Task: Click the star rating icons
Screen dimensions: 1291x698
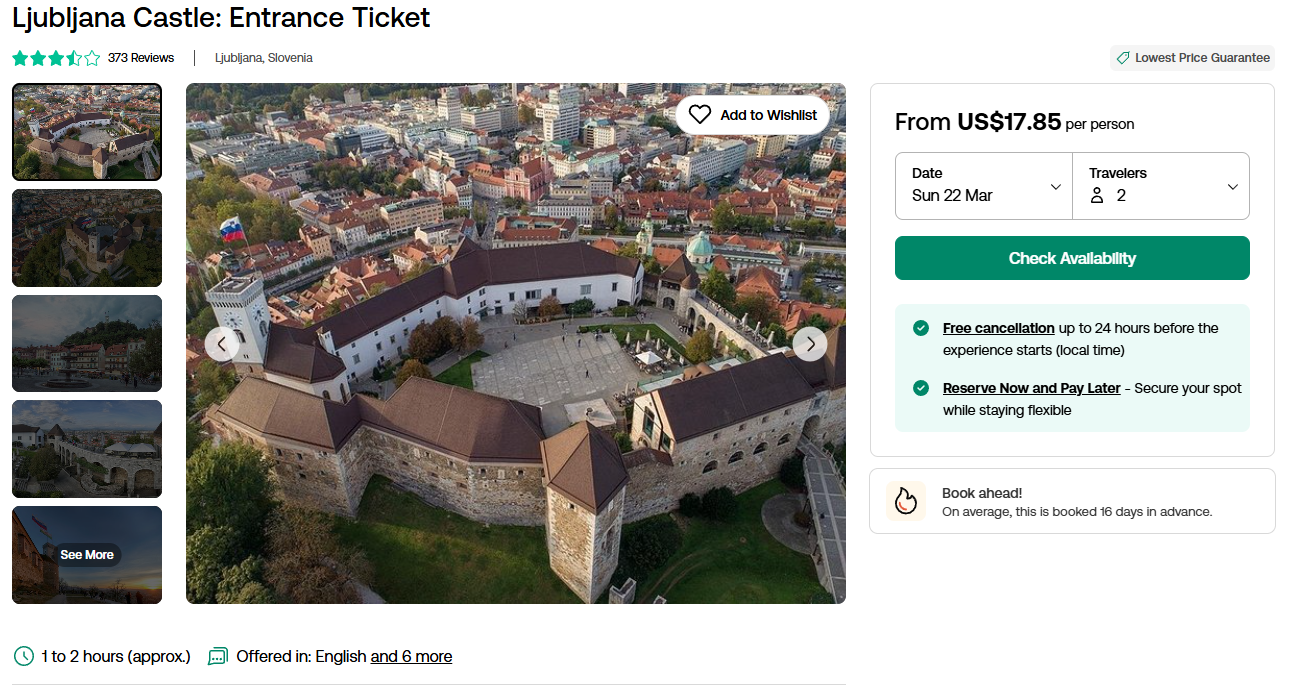Action: (56, 58)
